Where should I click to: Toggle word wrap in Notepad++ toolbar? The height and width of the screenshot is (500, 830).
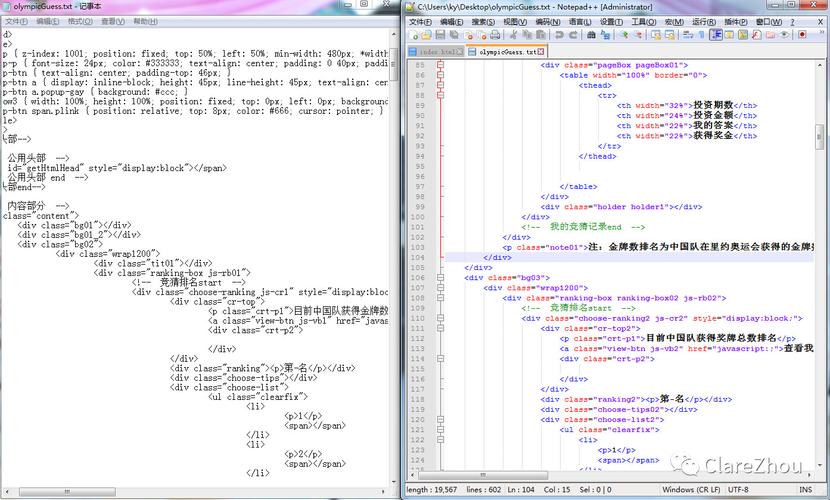[688, 35]
